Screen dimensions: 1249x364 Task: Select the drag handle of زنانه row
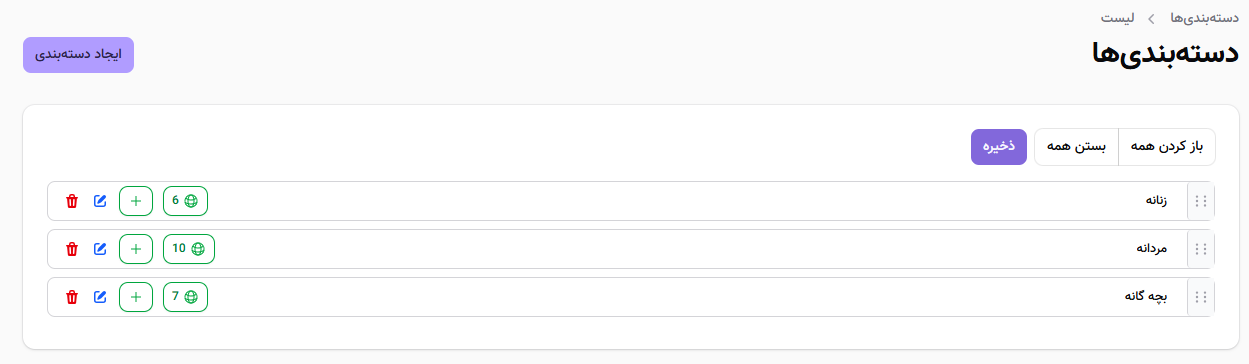1201,201
